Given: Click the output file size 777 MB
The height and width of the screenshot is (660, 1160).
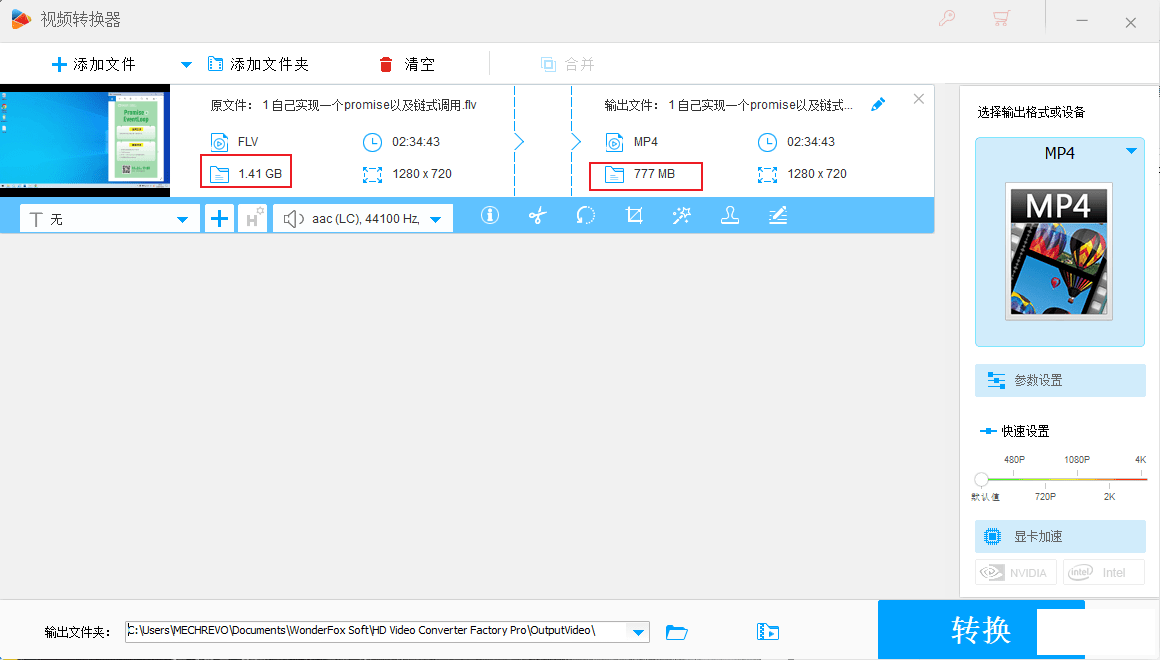Looking at the screenshot, I should click(654, 174).
